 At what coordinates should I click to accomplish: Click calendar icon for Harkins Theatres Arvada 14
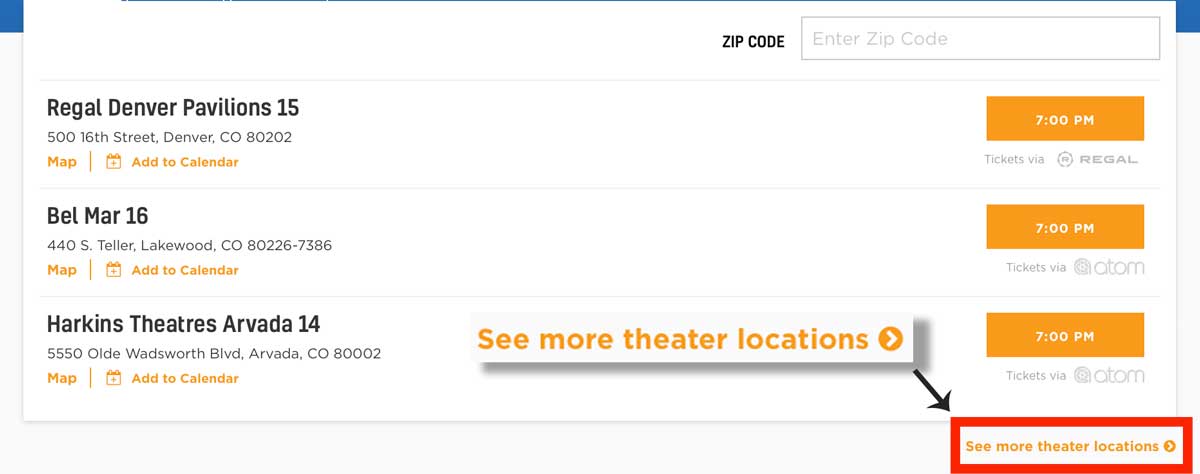114,377
